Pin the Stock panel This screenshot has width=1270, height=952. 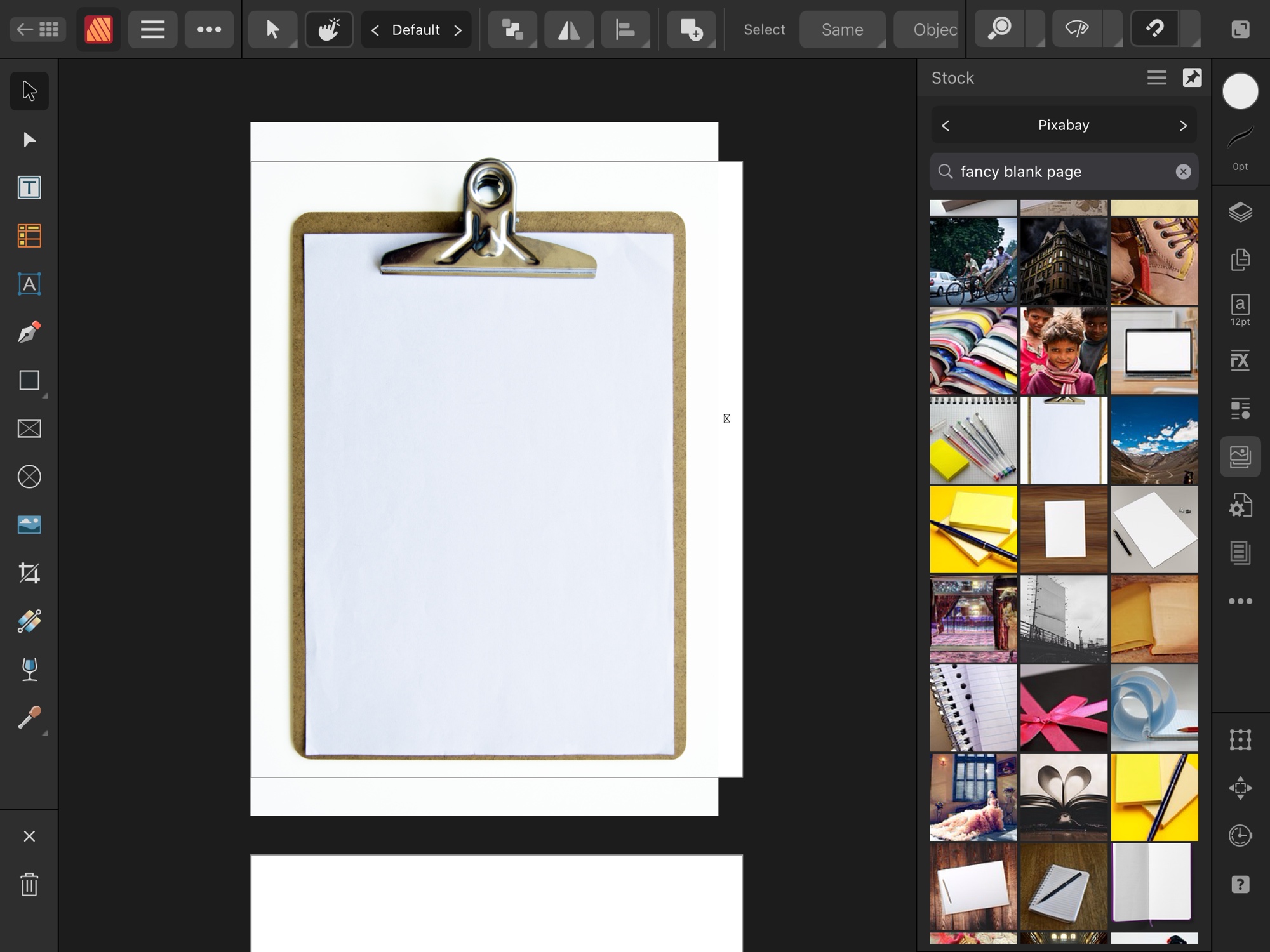point(1192,77)
